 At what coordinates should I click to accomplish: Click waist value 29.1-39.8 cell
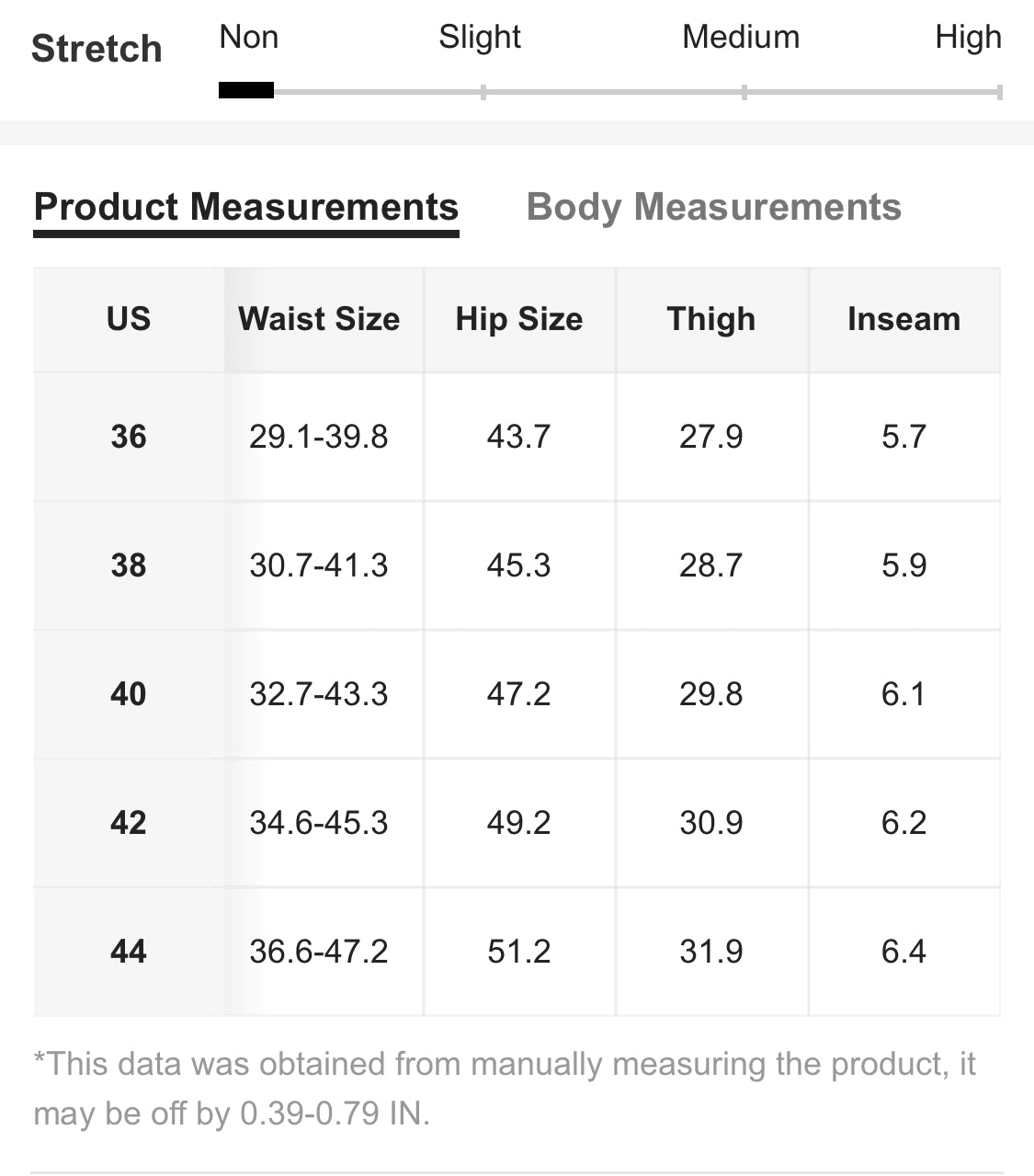tap(319, 437)
